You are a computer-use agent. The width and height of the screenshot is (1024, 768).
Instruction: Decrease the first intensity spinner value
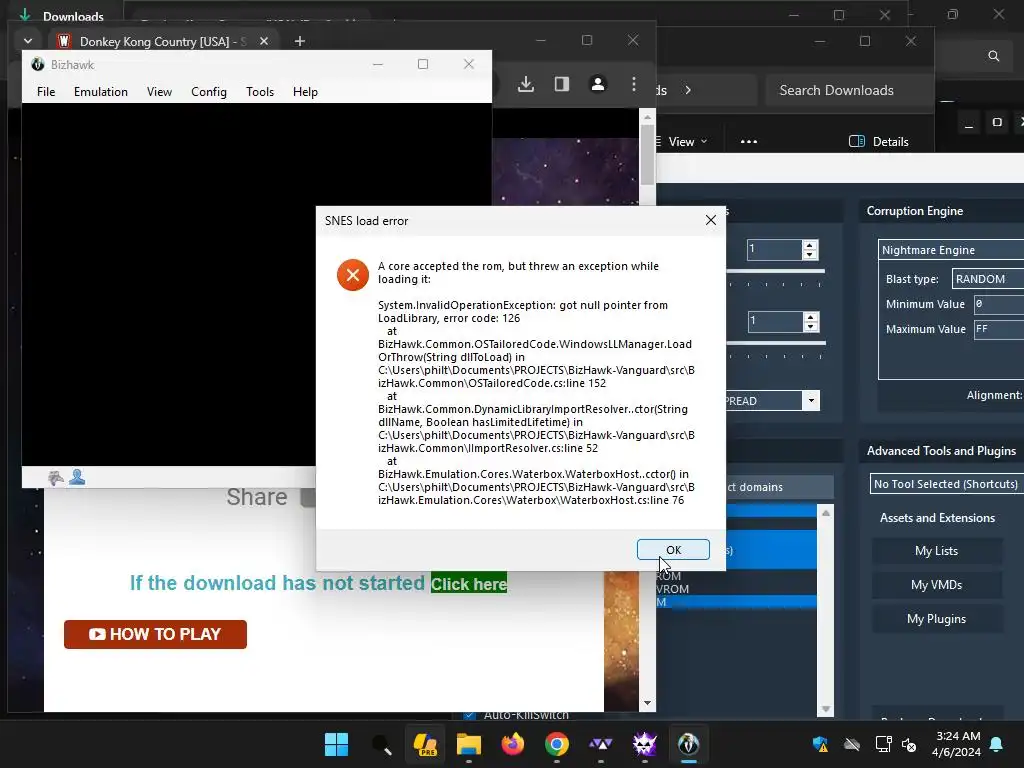point(810,254)
